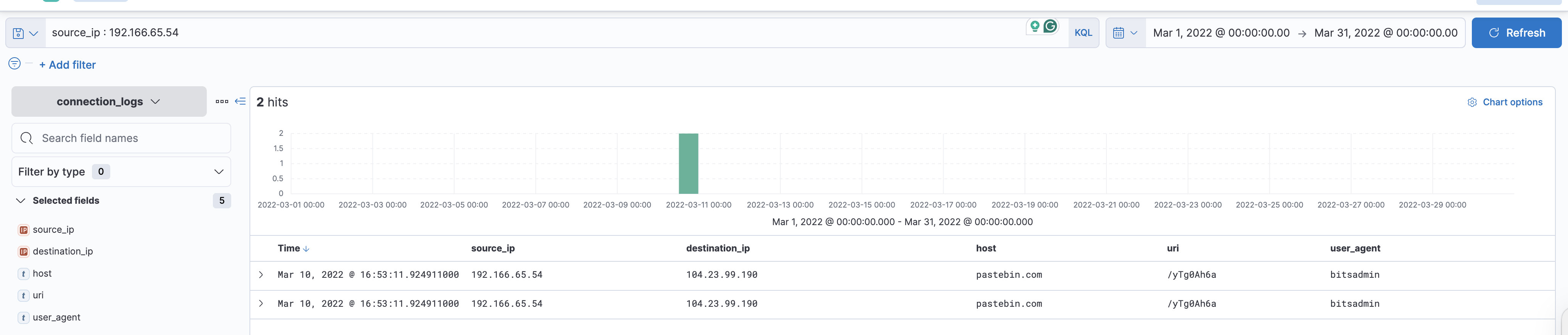The image size is (1568, 335).
Task: Open index pattern options (three squares icon)
Action: point(222,101)
